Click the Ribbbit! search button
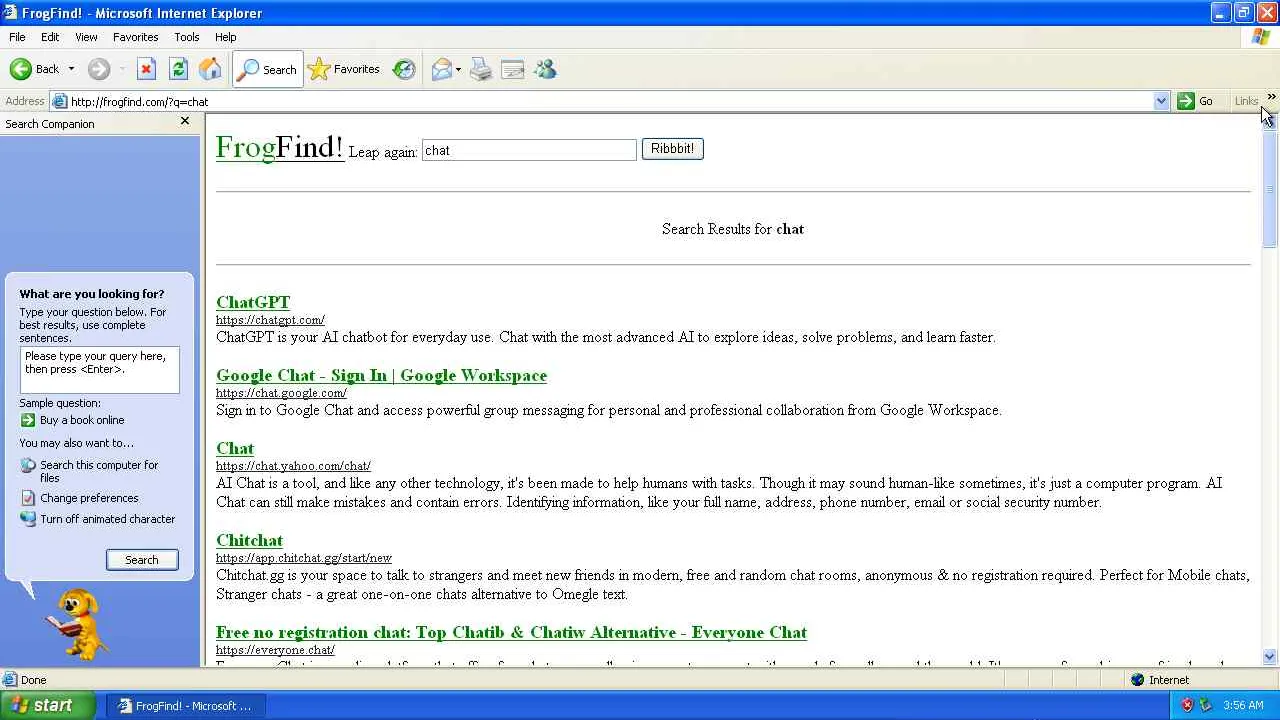 [672, 149]
